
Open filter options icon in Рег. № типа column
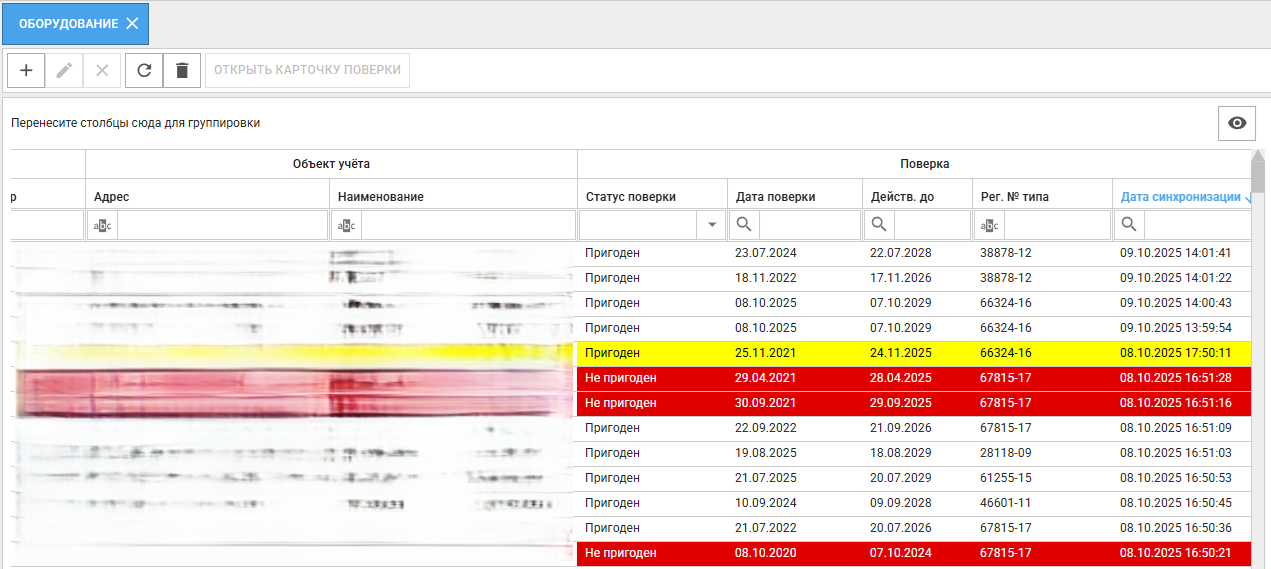(x=989, y=225)
